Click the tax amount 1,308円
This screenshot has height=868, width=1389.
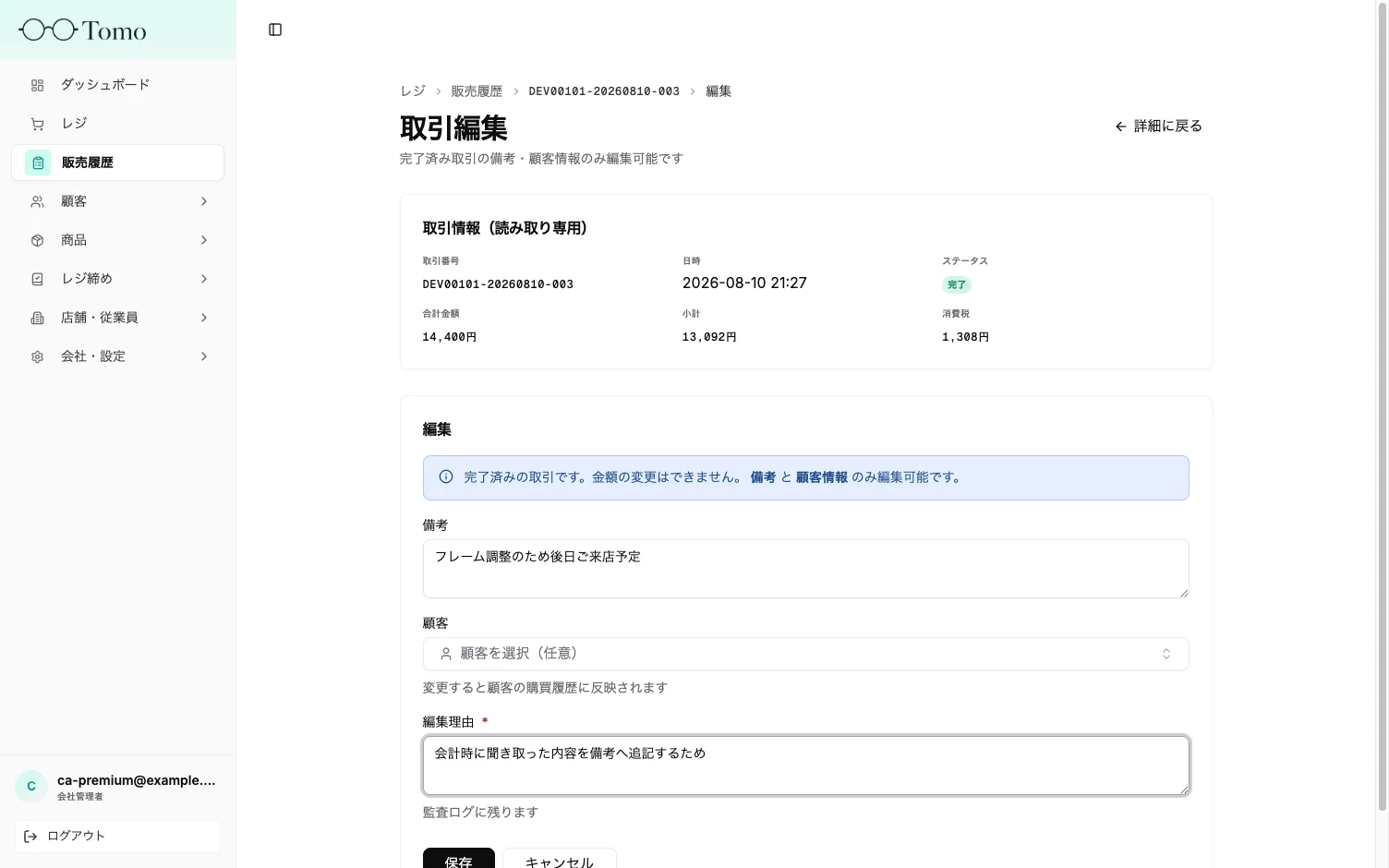click(965, 337)
